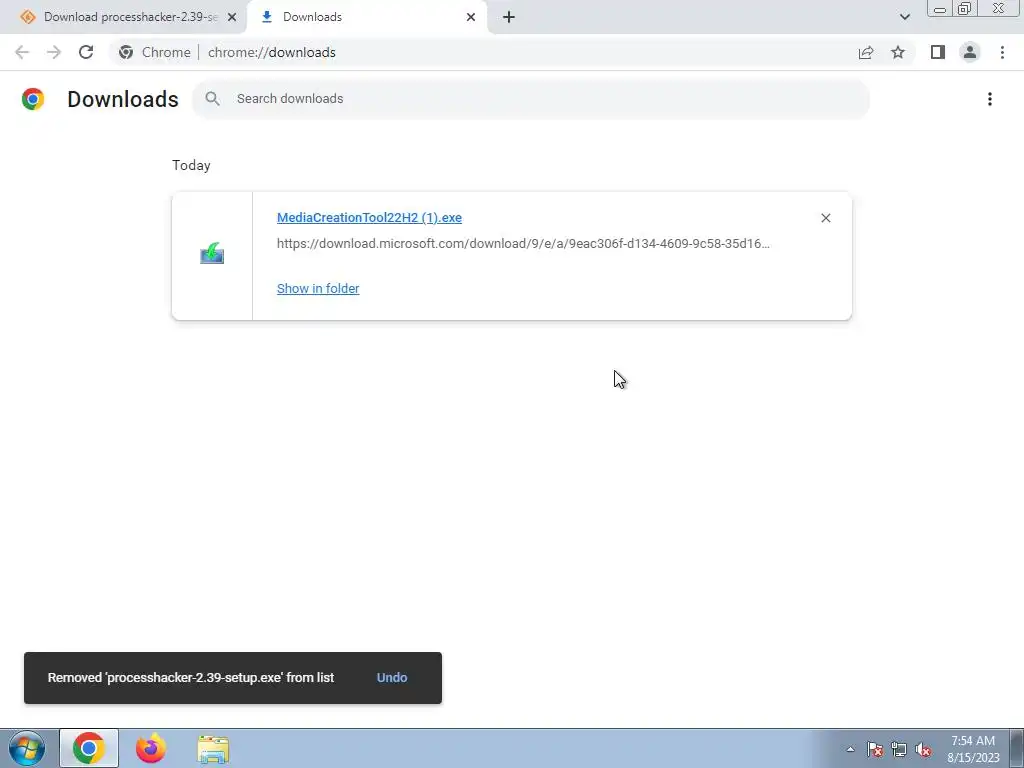Open a new tab with plus button
Screen dimensions: 1024x768
[509, 17]
